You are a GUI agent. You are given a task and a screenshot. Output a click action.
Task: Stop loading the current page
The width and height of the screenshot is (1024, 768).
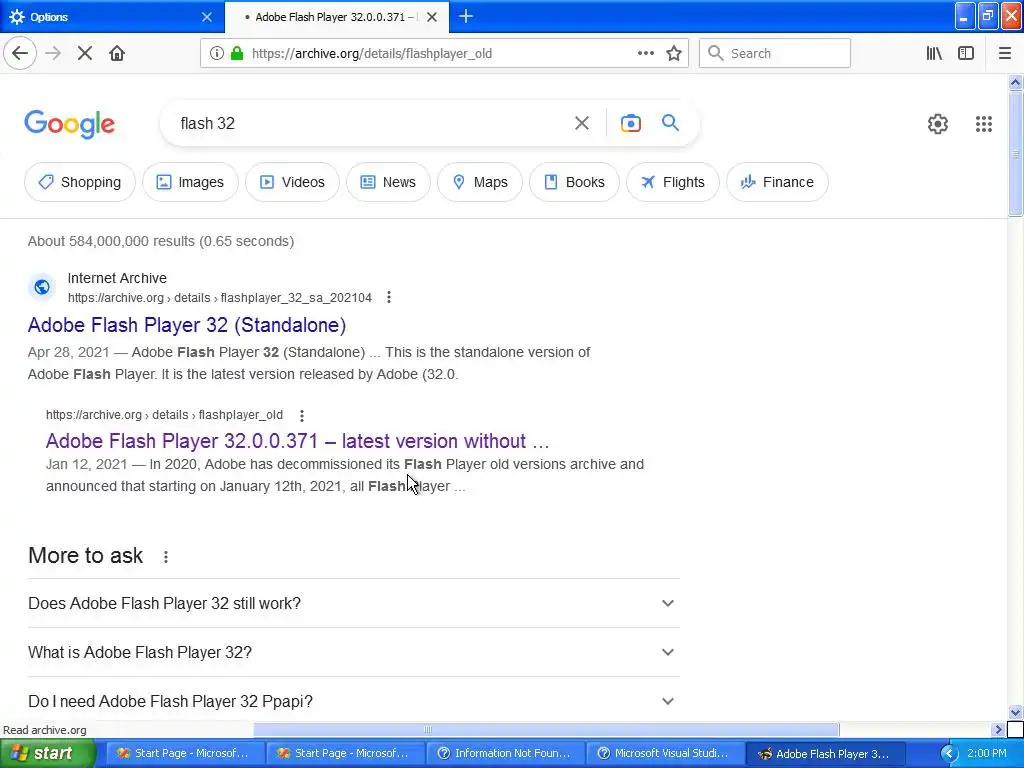click(x=85, y=53)
